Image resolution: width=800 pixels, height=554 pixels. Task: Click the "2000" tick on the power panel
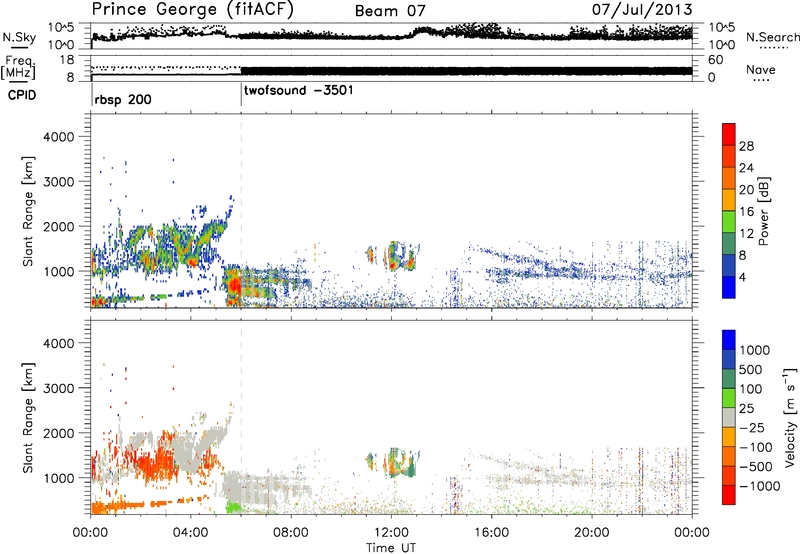pyautogui.click(x=58, y=226)
